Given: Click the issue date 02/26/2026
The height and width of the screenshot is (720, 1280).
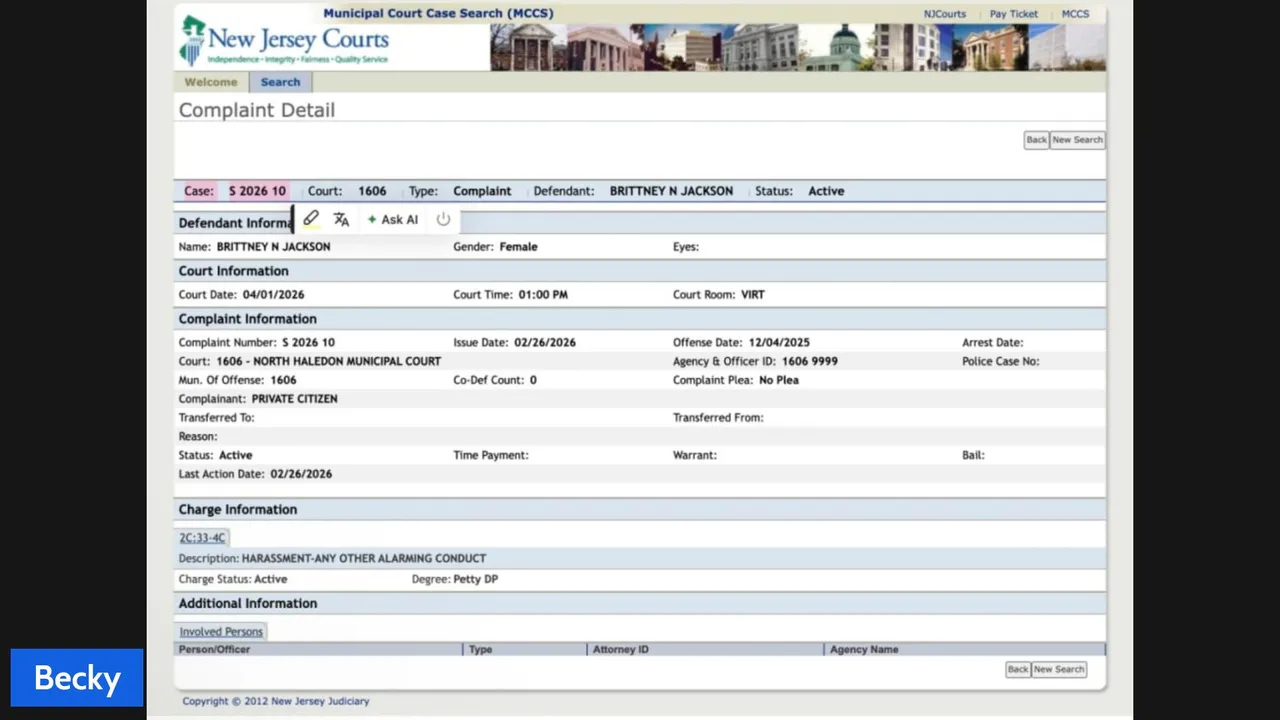Looking at the screenshot, I should coord(545,342).
